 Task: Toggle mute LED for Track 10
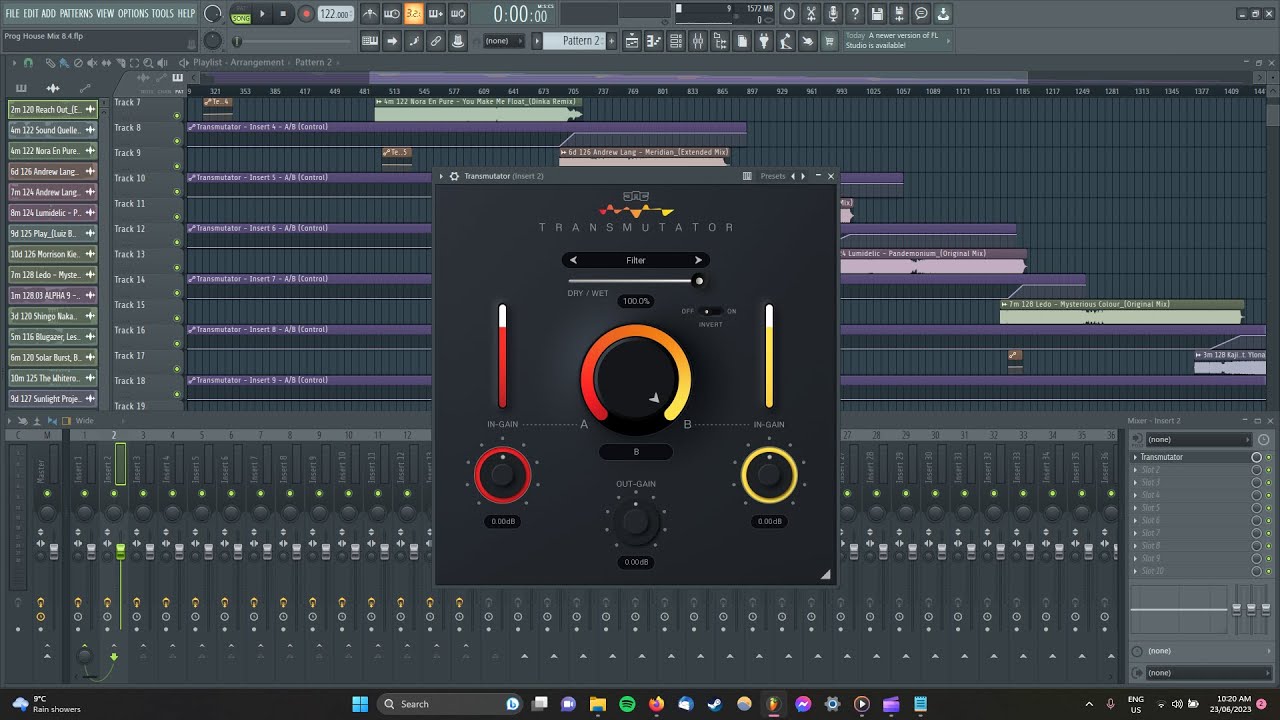177,192
